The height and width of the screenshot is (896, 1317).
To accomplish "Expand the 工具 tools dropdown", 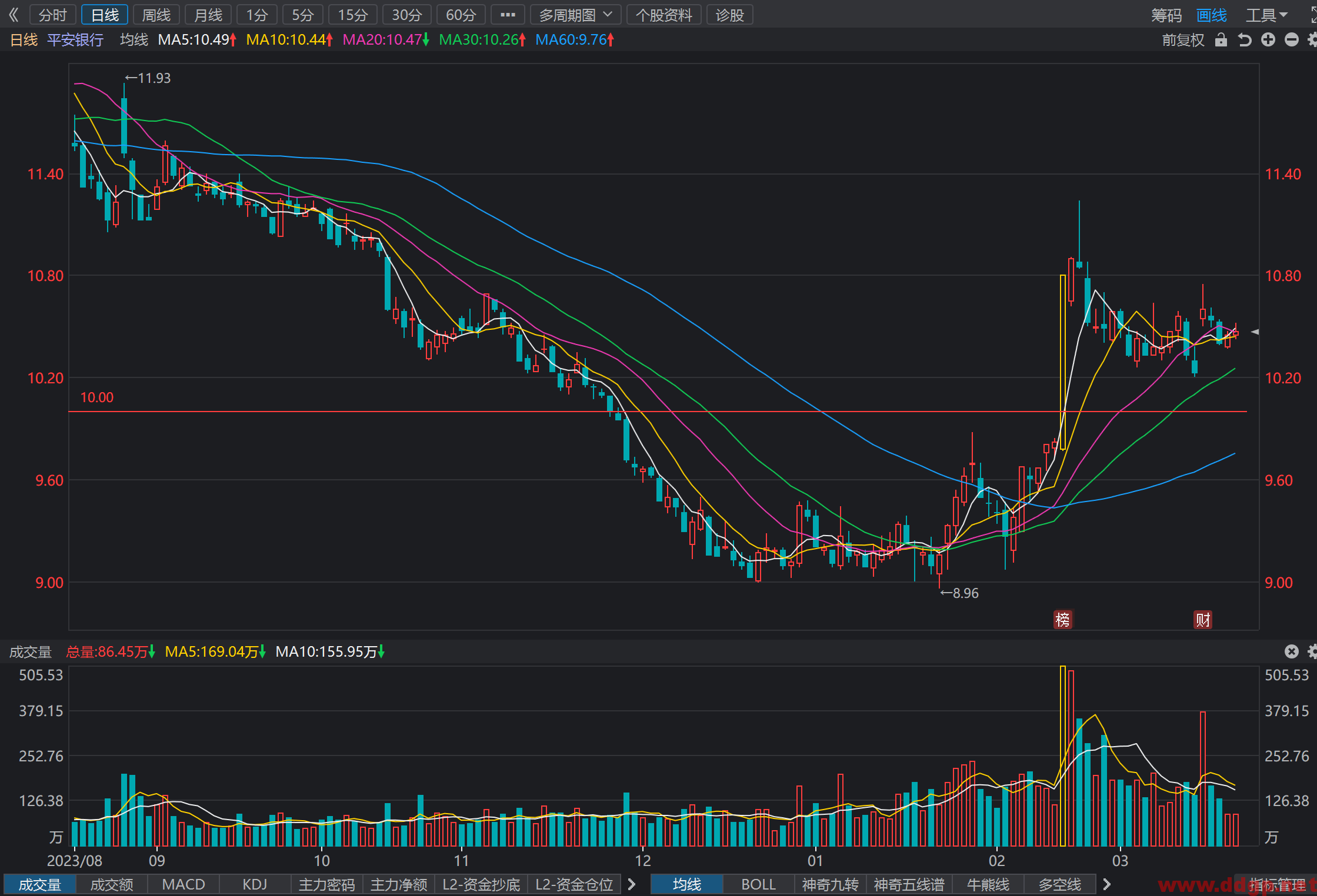I will click(x=1266, y=15).
